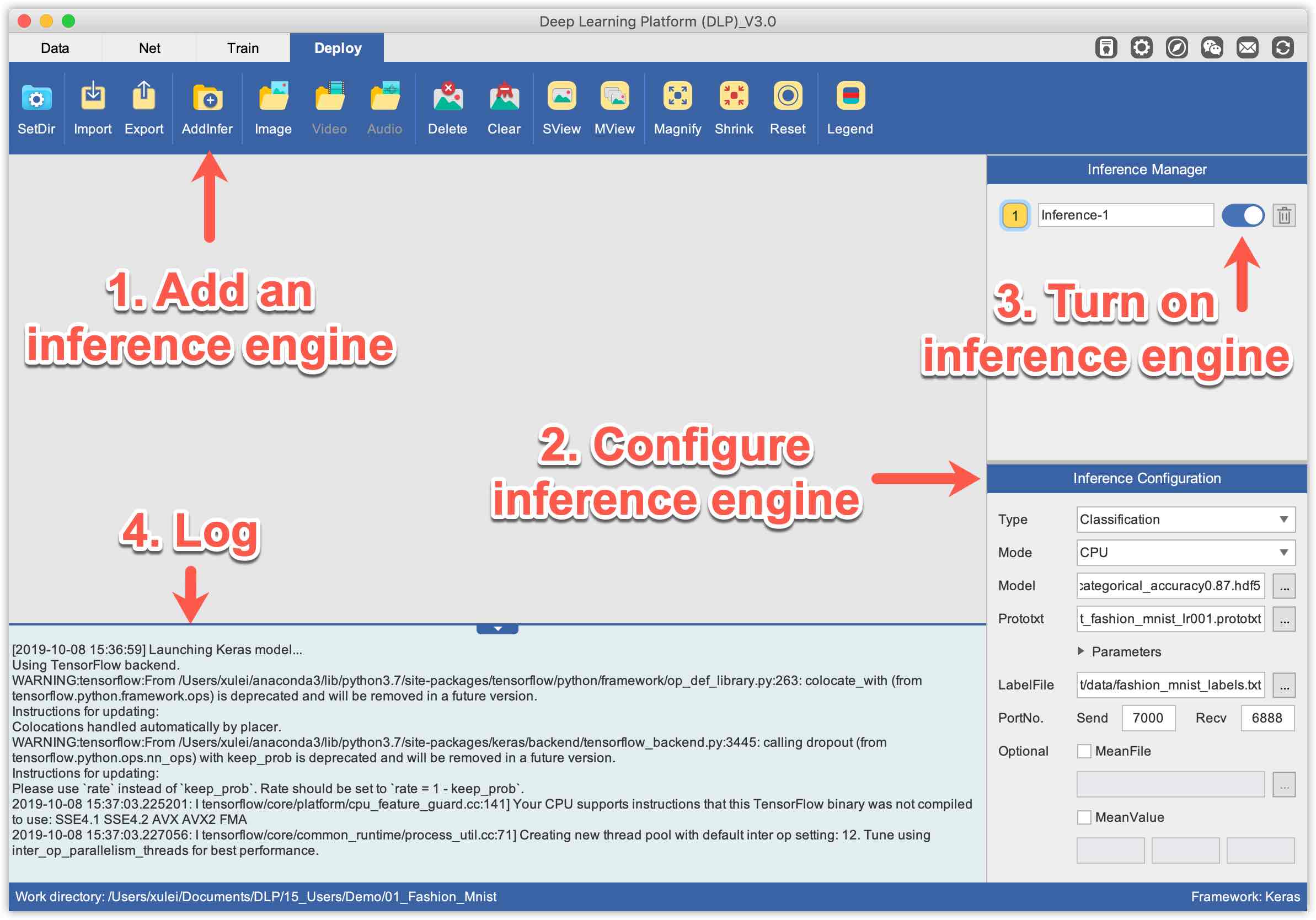Click the Delete image icon

pos(447,98)
